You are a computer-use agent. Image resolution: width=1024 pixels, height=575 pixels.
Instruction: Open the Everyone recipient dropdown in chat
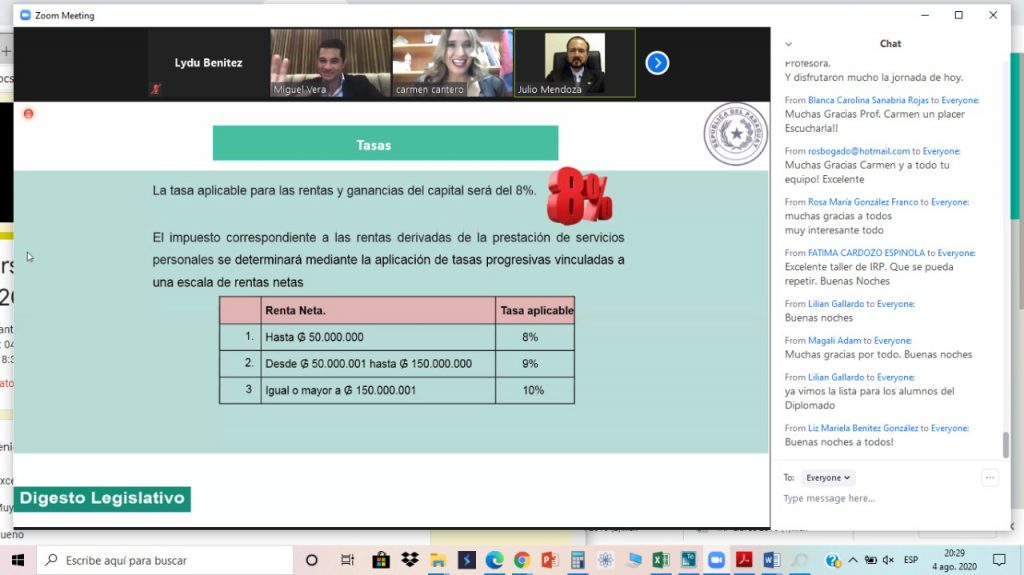(829, 478)
